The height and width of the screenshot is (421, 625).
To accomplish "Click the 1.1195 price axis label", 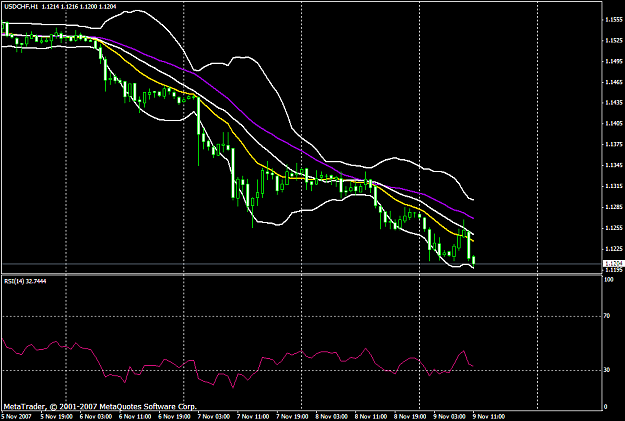I will point(614,270).
